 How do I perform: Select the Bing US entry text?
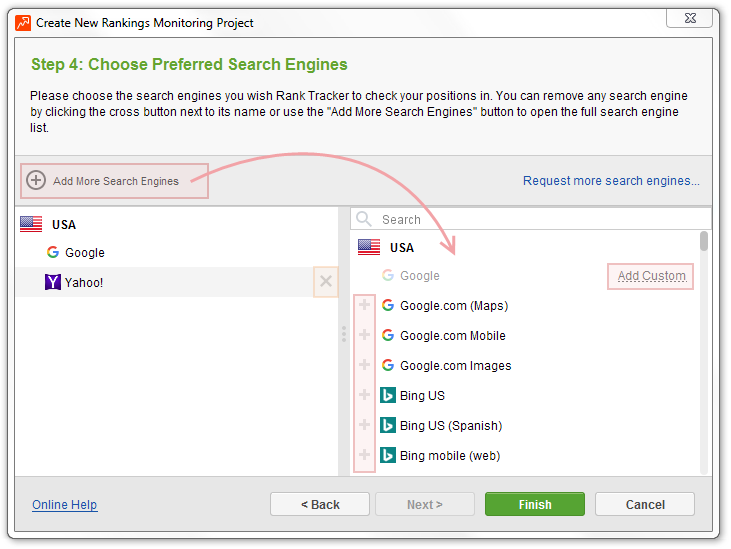coord(422,396)
